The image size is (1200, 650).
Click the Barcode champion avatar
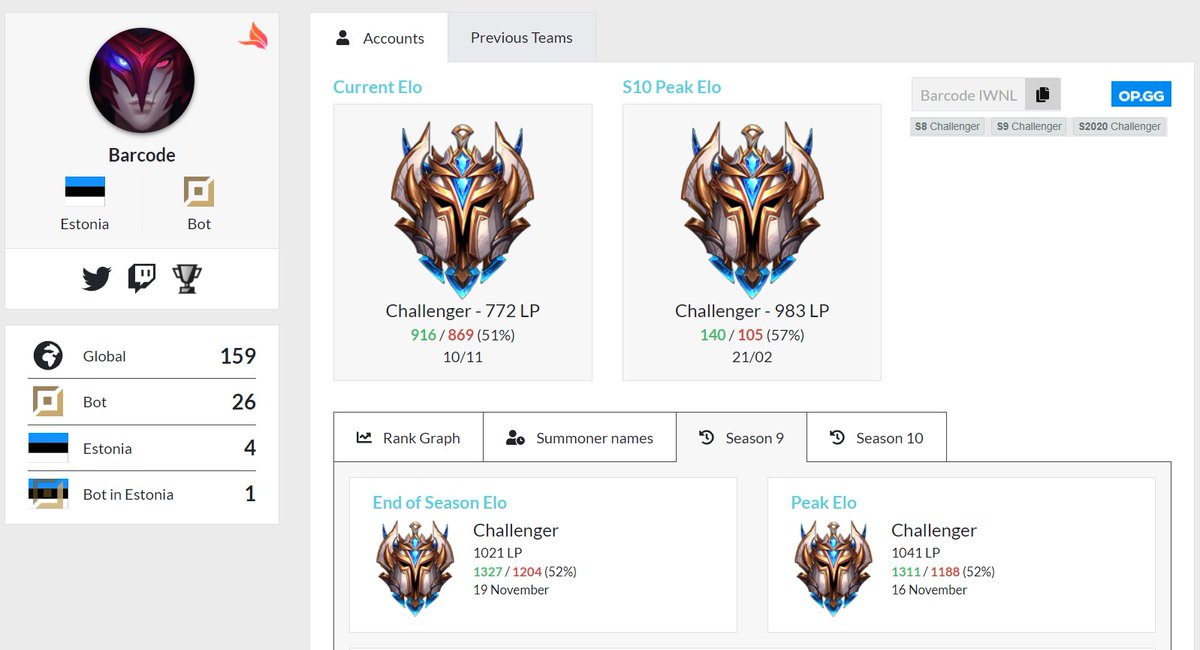(142, 80)
